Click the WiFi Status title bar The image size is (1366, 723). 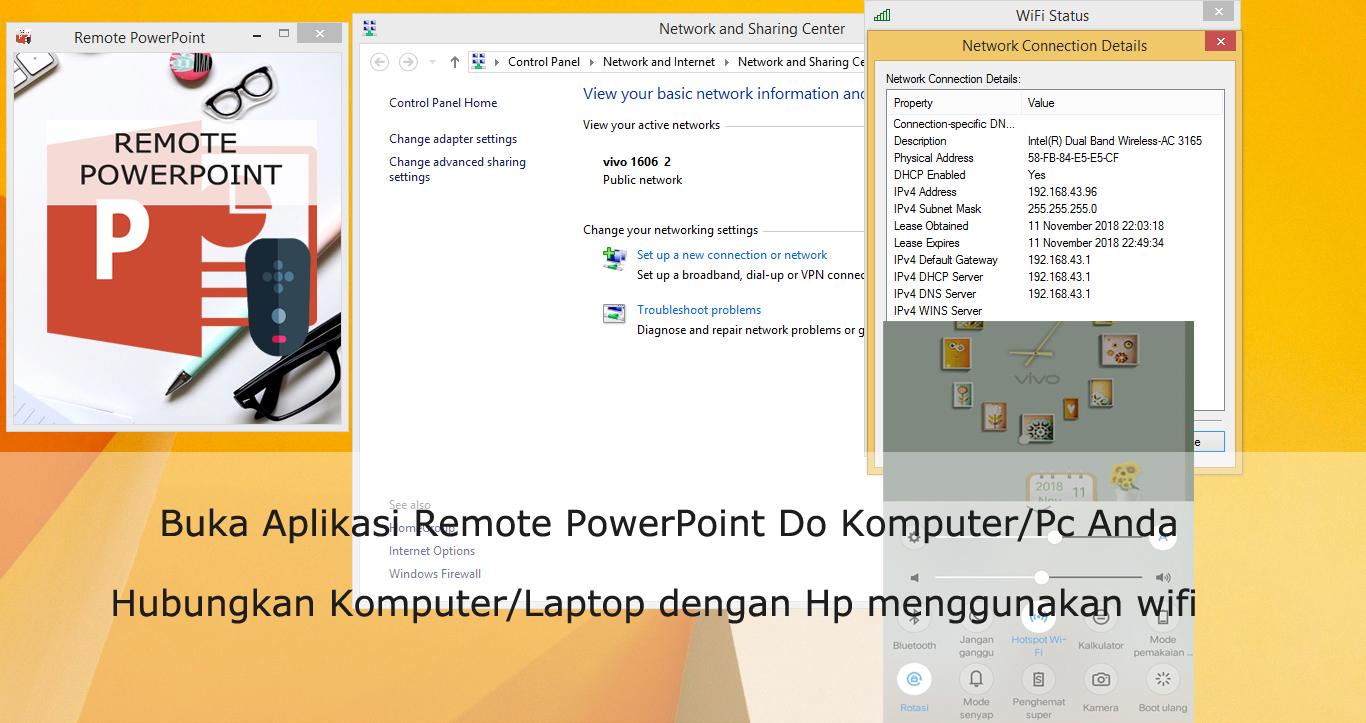click(x=1052, y=15)
